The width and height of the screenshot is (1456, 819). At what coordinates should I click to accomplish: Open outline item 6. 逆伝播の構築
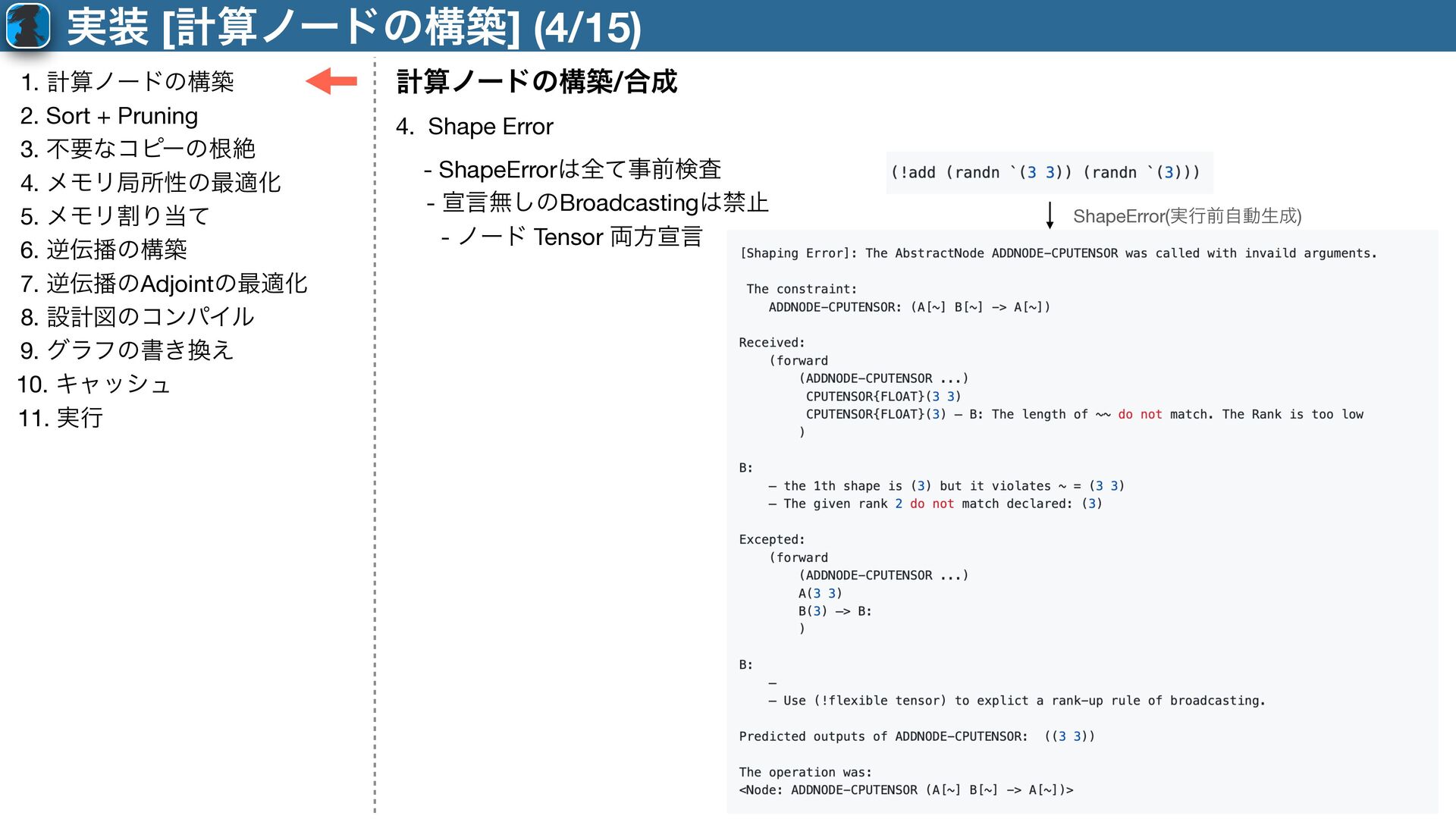[104, 249]
